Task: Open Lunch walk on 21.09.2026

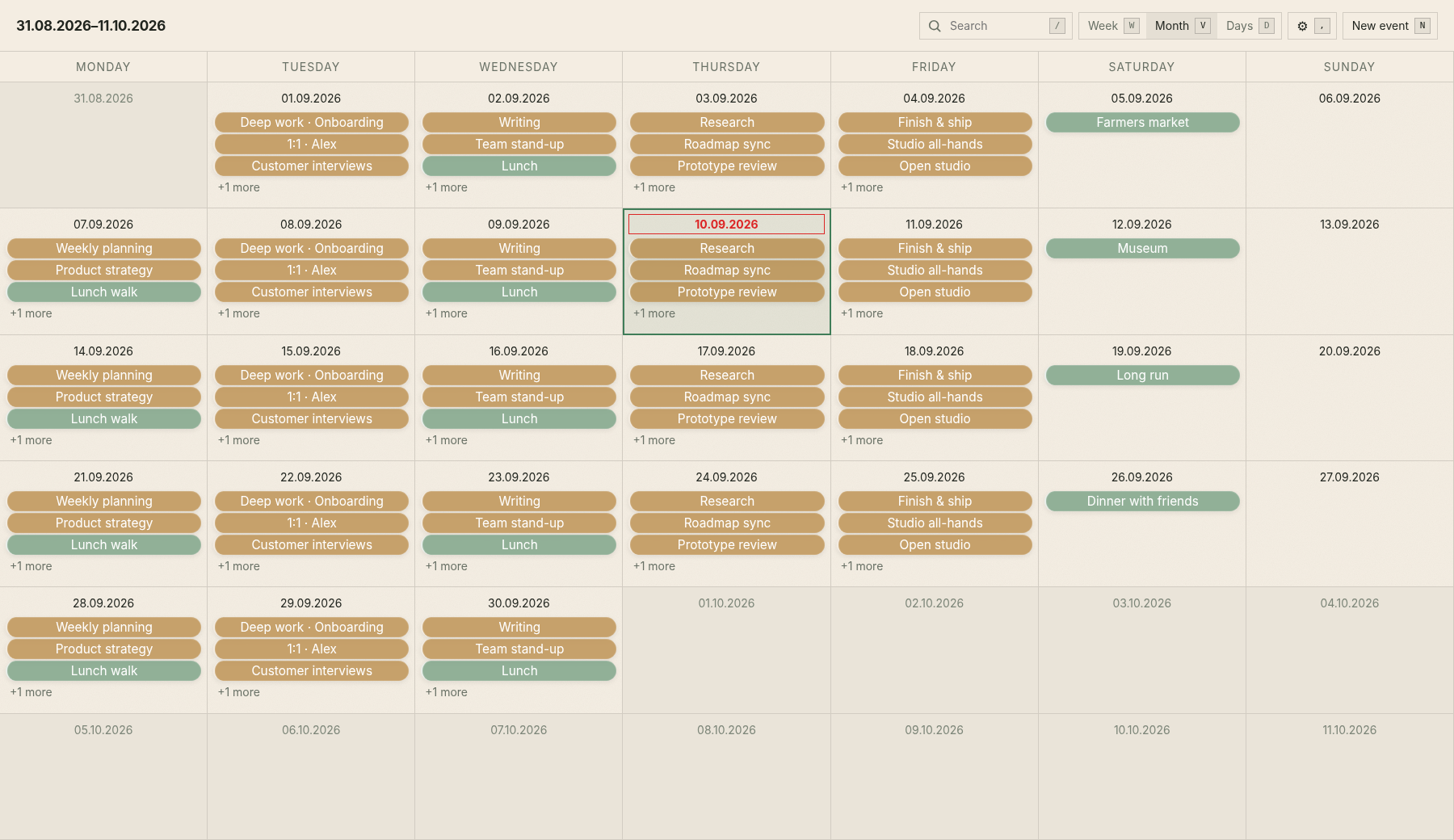Action: (104, 544)
